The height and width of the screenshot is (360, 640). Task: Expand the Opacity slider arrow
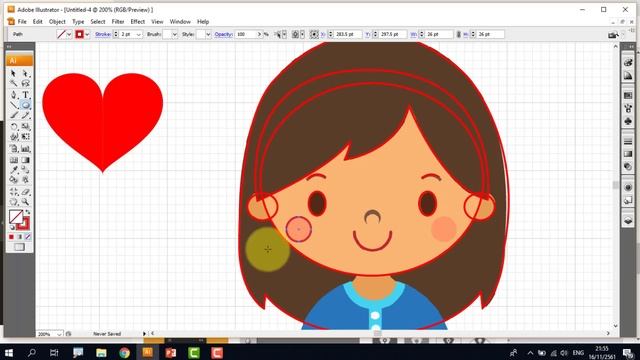pos(259,35)
